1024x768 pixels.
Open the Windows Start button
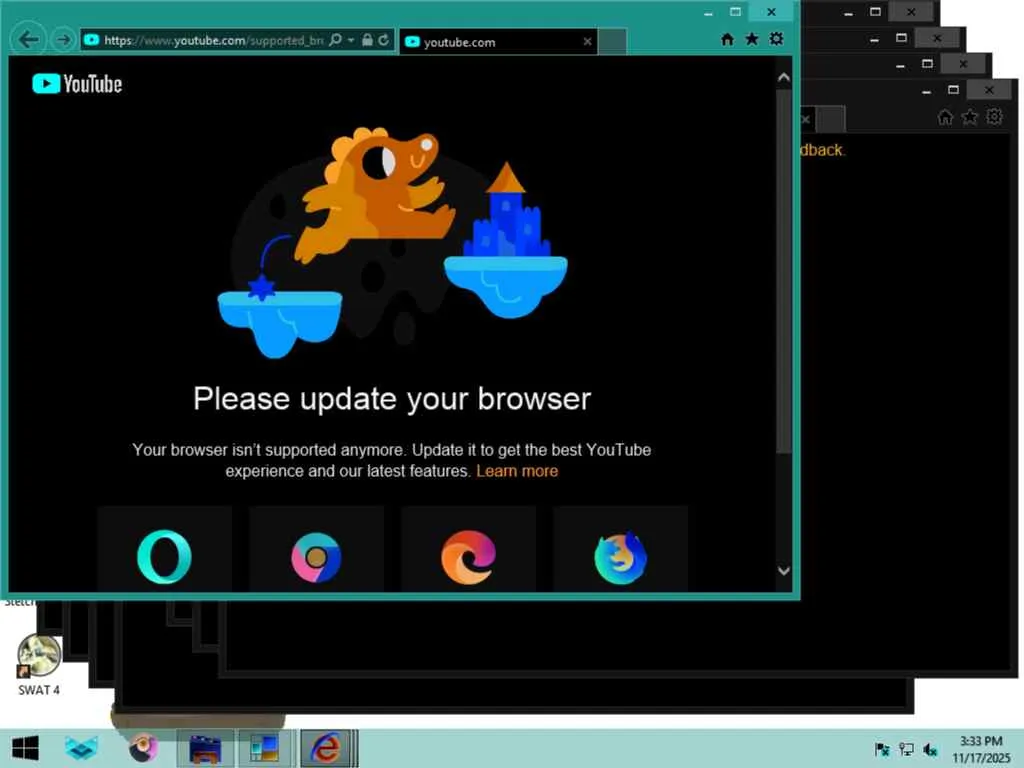tap(25, 748)
